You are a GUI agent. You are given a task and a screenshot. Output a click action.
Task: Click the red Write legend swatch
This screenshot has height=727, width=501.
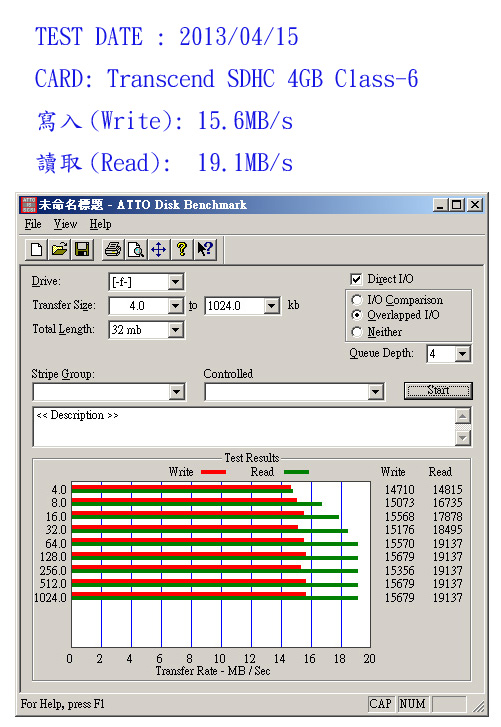point(214,472)
